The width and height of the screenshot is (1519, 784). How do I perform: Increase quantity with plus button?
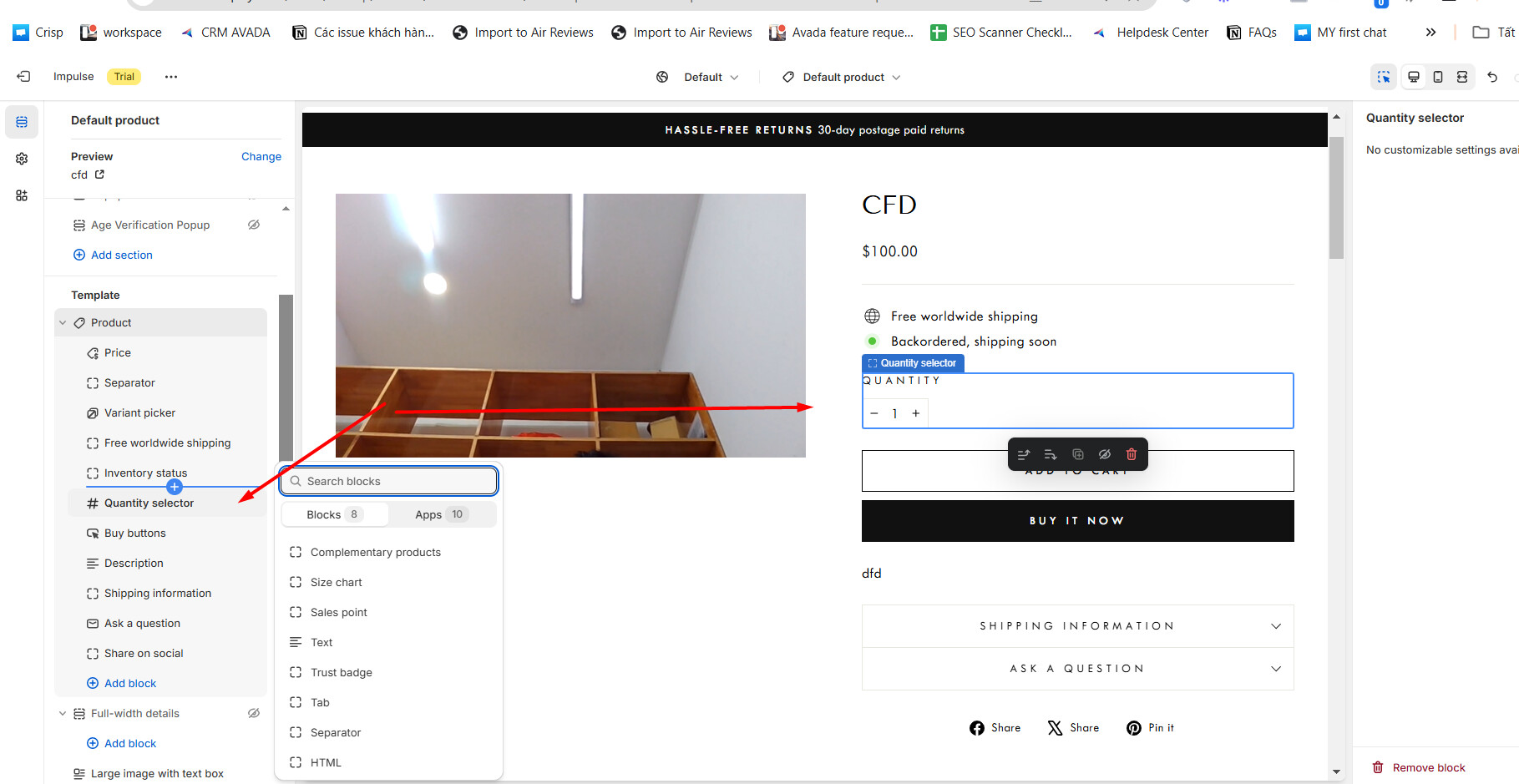pyautogui.click(x=916, y=413)
